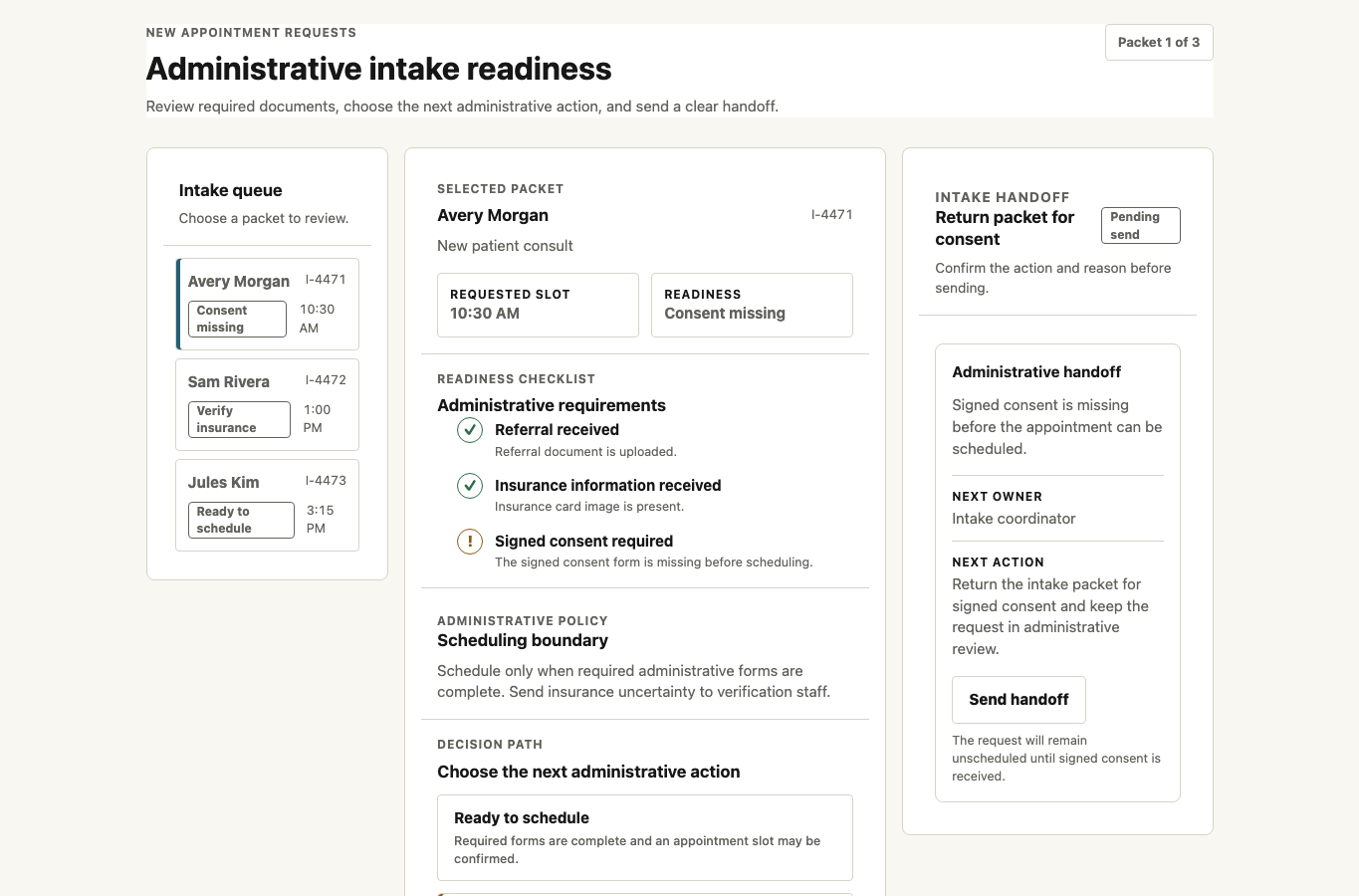The height and width of the screenshot is (896, 1359).
Task: Click the 'Administrative handoff' card title
Action: pos(1036,371)
